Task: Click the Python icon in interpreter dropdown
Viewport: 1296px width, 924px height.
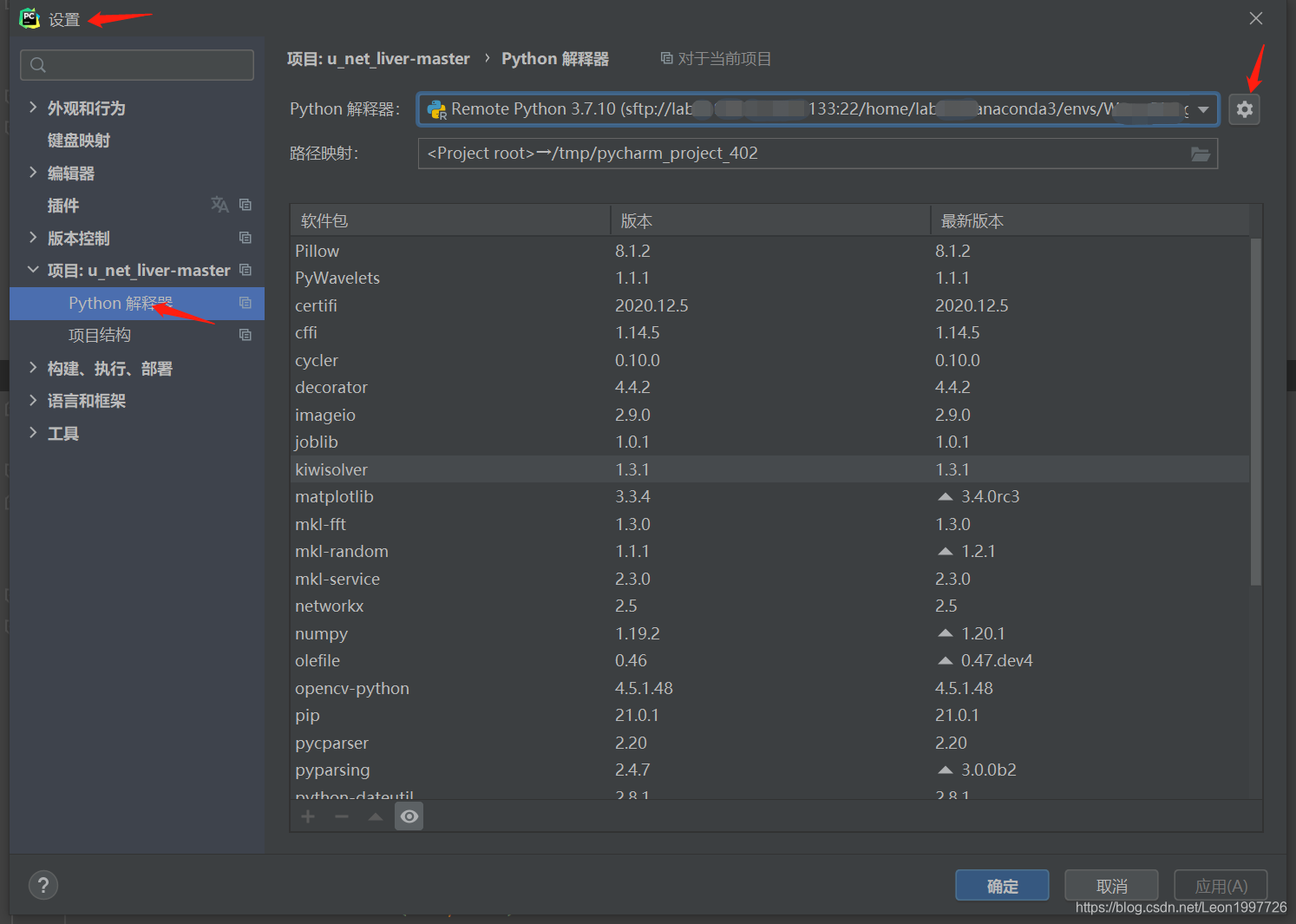Action: [x=436, y=109]
